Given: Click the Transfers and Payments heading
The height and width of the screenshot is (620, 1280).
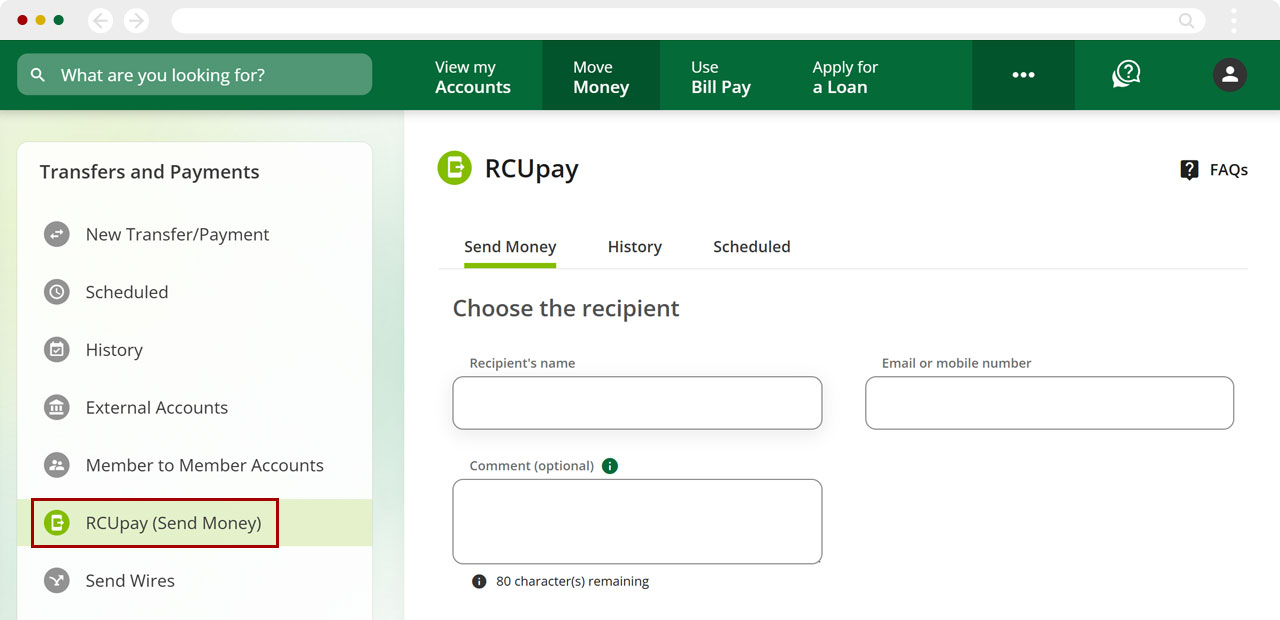Looking at the screenshot, I should point(149,172).
